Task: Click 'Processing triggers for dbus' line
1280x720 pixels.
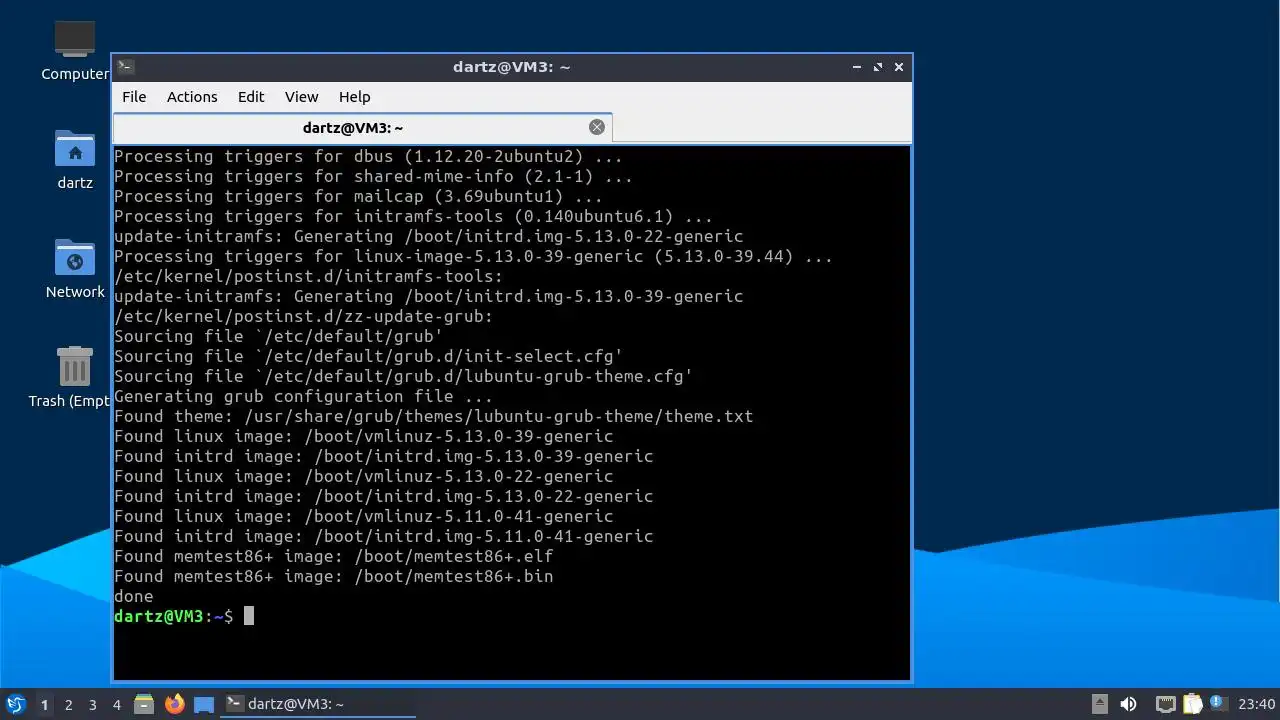Action: pos(368,156)
